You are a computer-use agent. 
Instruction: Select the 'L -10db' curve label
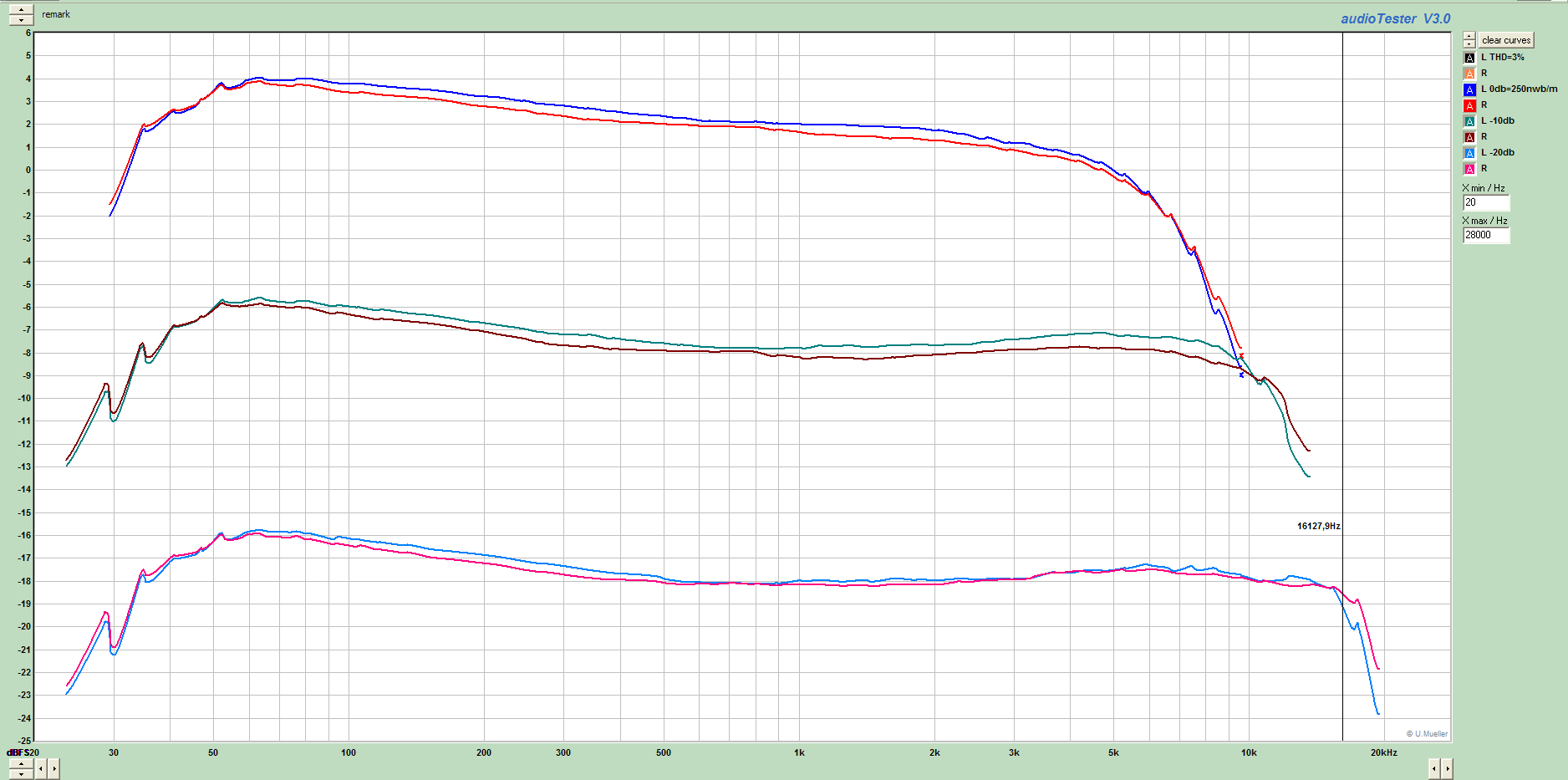(1498, 120)
